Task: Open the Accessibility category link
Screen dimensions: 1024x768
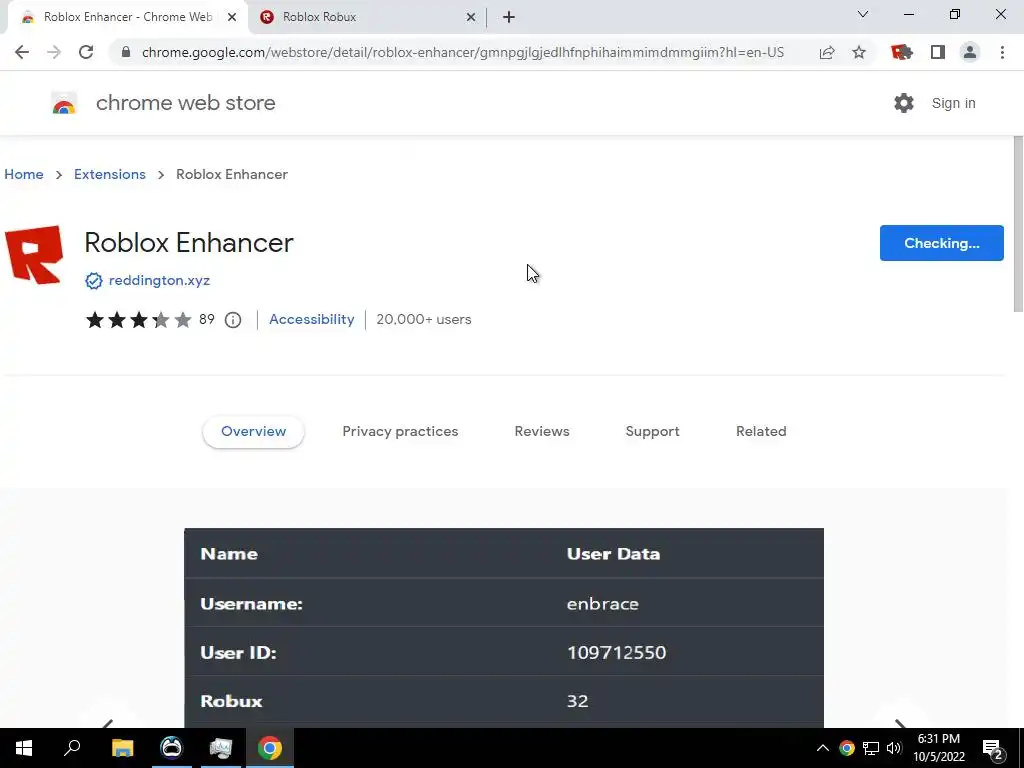Action: coord(312,319)
